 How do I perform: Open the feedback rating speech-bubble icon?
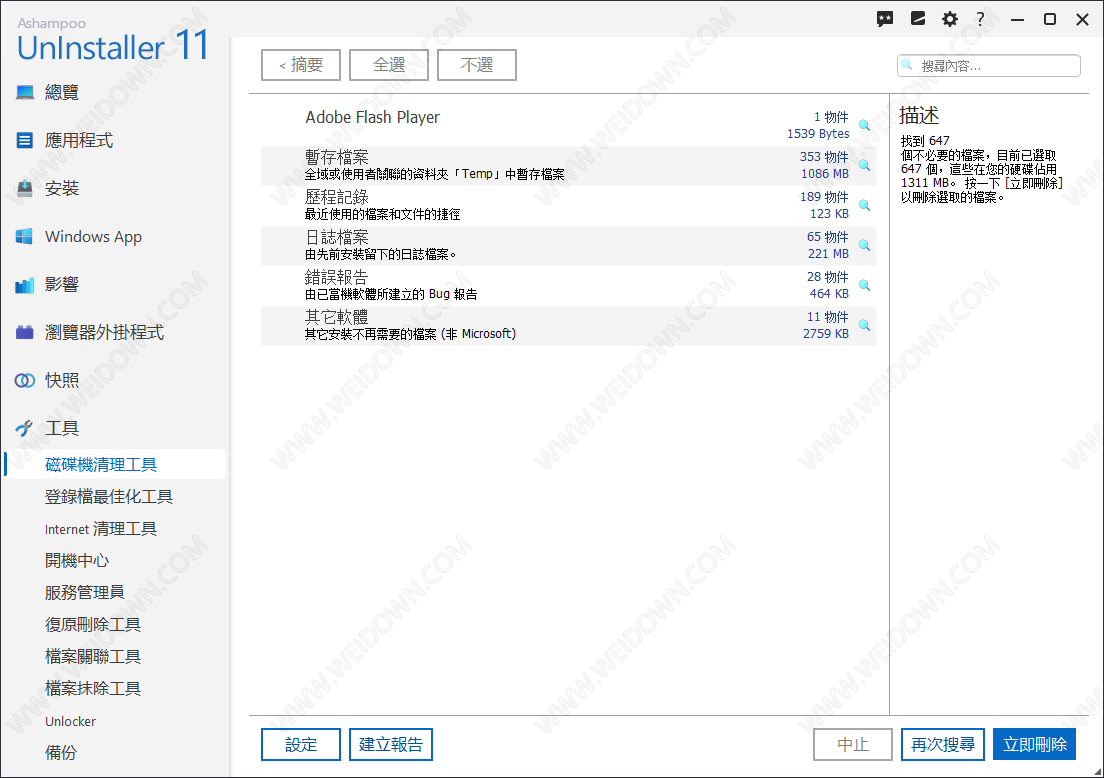885,19
